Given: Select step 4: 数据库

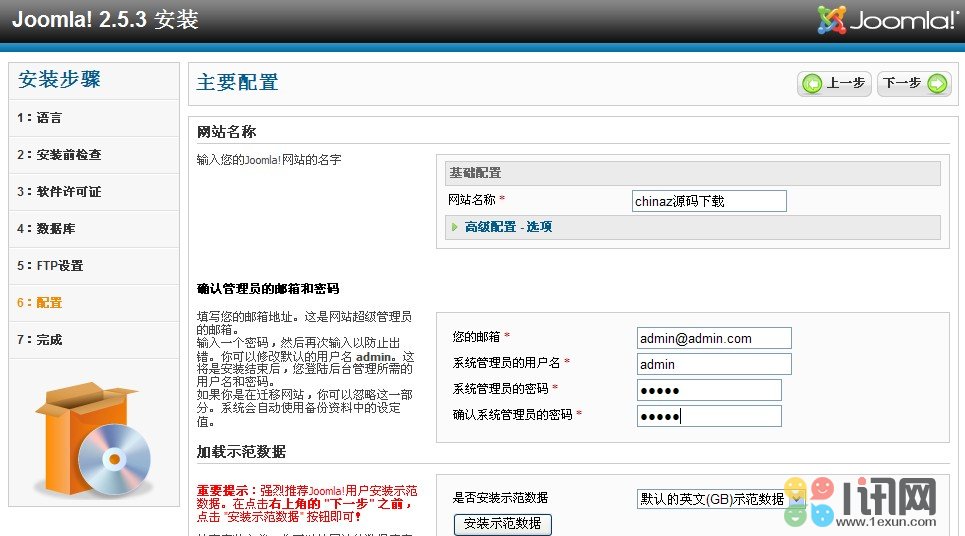Looking at the screenshot, I should point(46,229).
